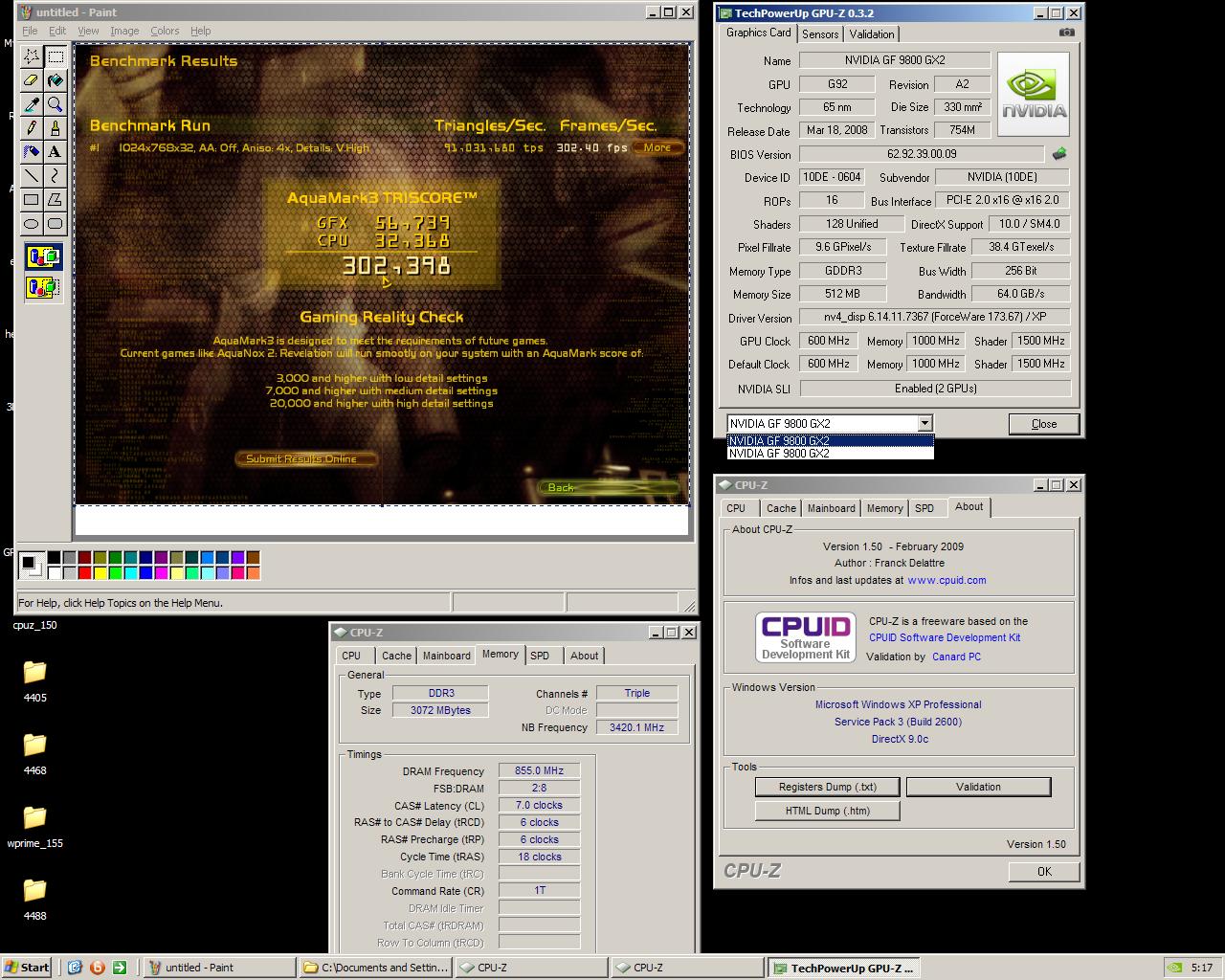Pick the yellow color swatch in Paint palette

pos(100,573)
